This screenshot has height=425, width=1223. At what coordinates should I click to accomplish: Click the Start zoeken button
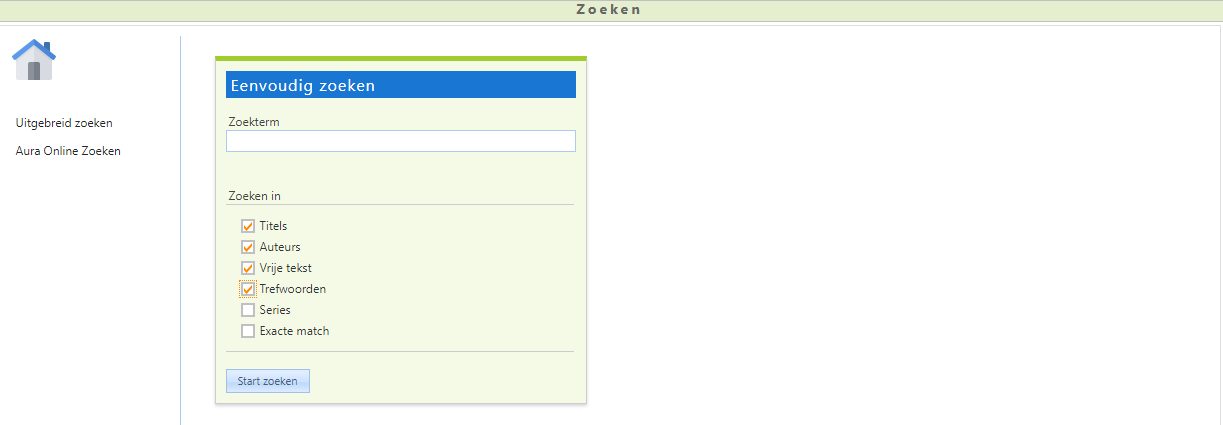pyautogui.click(x=268, y=381)
